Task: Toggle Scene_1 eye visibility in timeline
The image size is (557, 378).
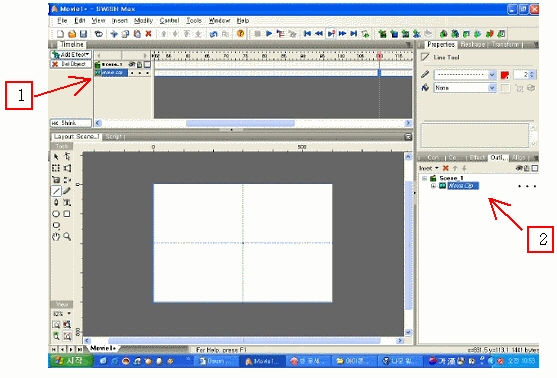Action: 131,64
